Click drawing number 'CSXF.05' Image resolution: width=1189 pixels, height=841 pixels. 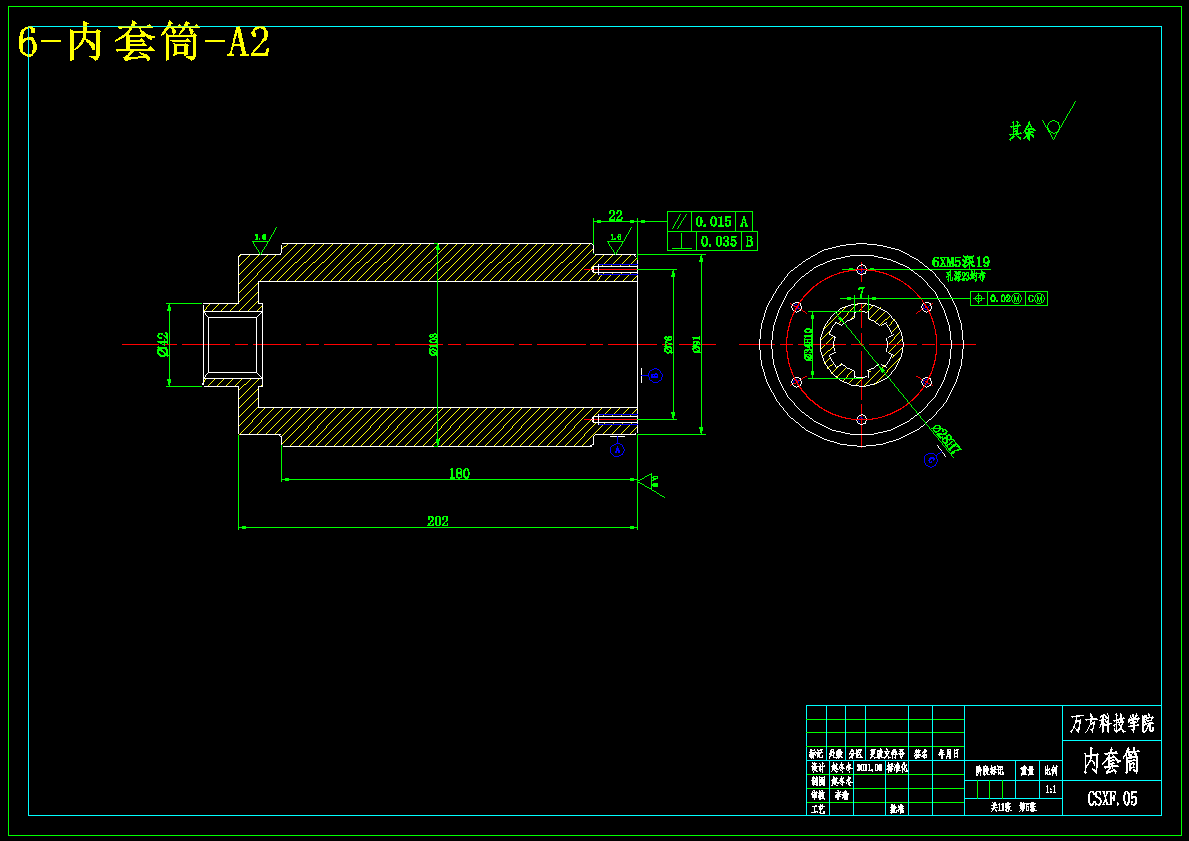[x=1112, y=799]
